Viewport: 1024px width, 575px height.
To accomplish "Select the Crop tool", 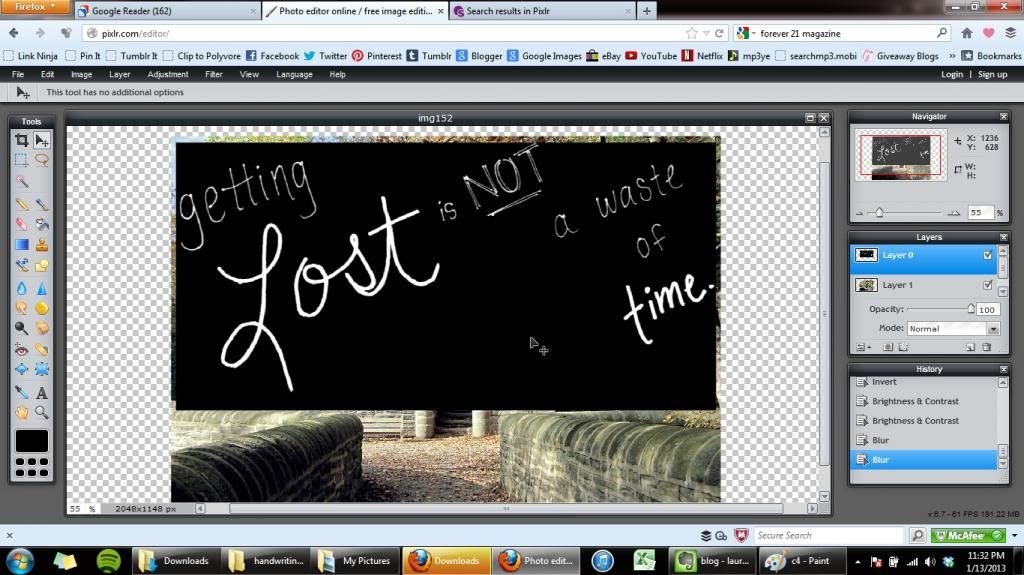I will tap(22, 140).
